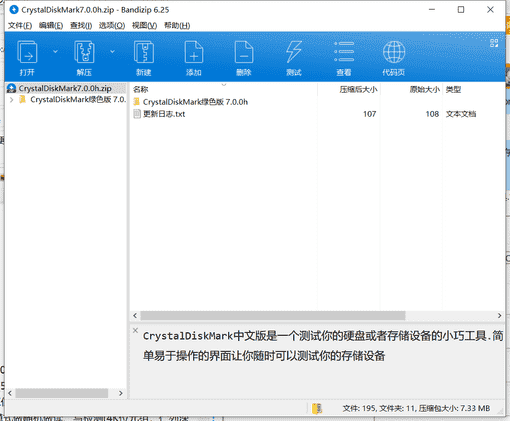Screen dimensions: 510x421
Task: Maximize the Bandizip window
Action: pyautogui.click(x=461, y=10)
